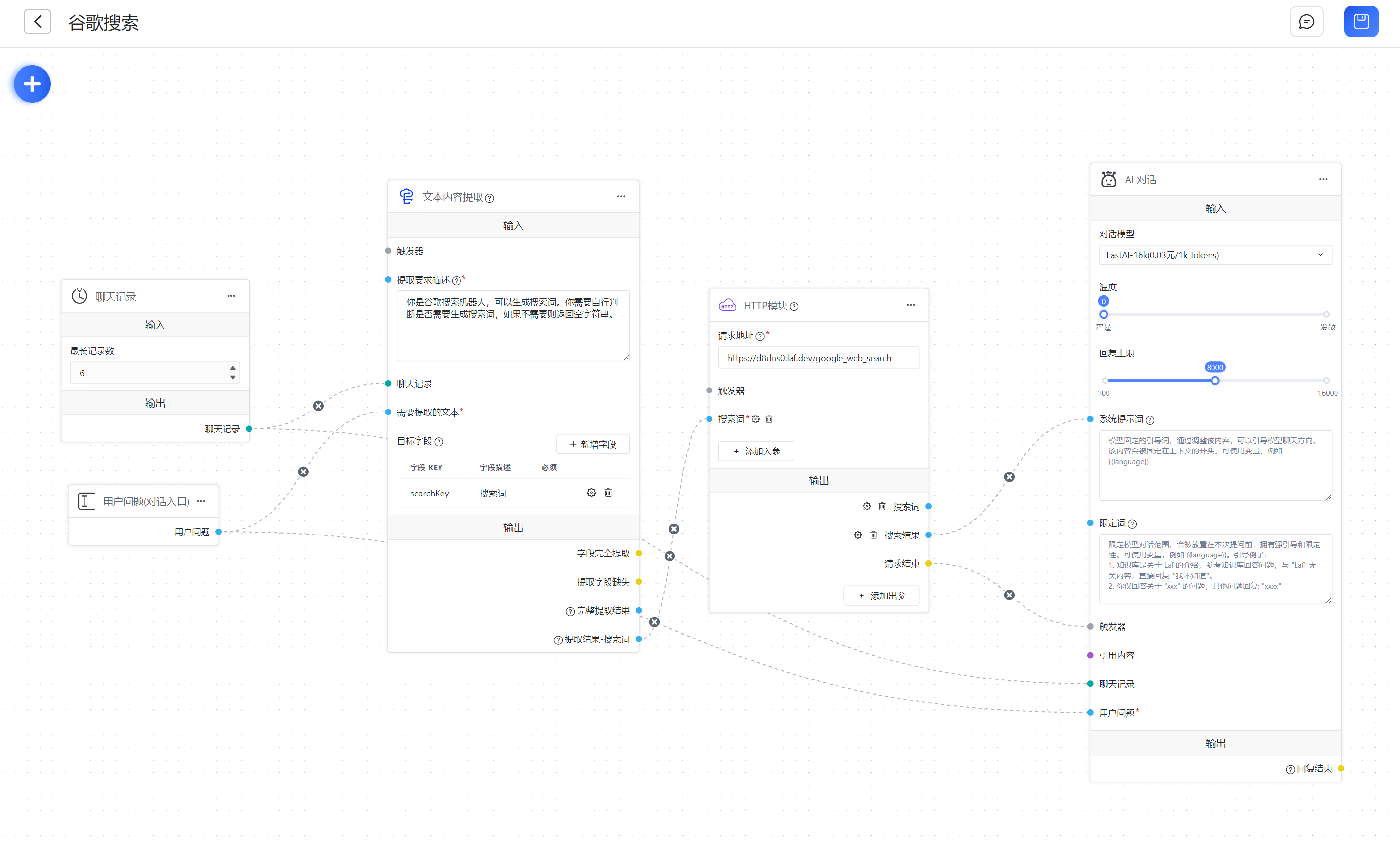Image resolution: width=1400 pixels, height=844 pixels.
Task: Click 系统提示词 text area
Action: pyautogui.click(x=1215, y=465)
